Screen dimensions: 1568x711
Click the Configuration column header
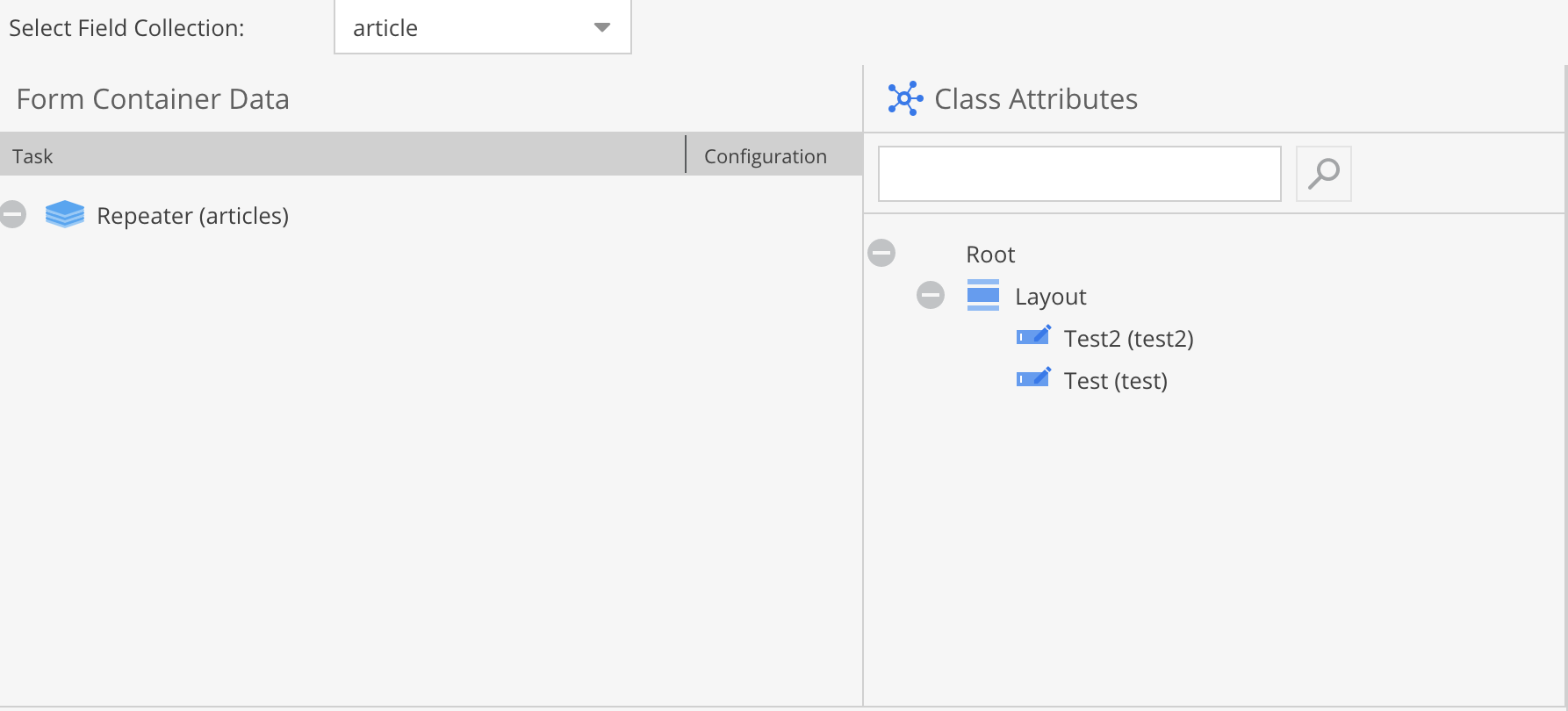765,156
